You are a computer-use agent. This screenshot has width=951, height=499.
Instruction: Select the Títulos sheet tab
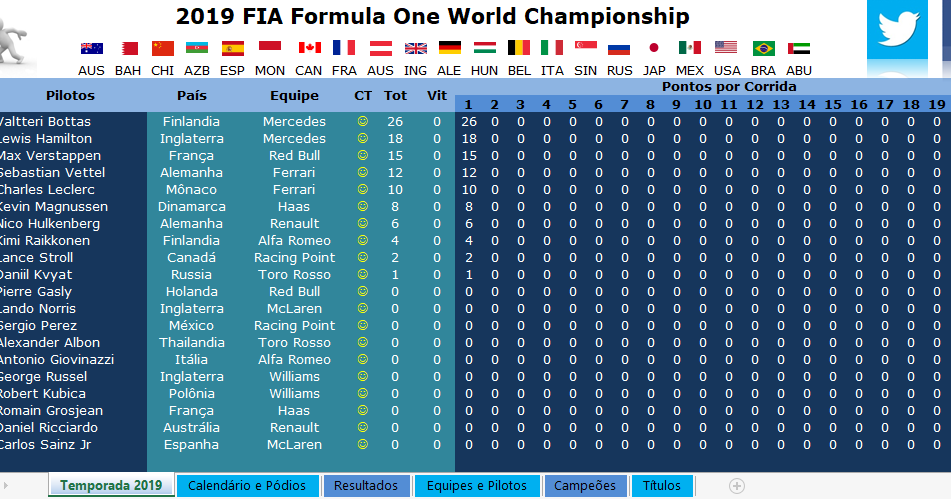coord(662,486)
